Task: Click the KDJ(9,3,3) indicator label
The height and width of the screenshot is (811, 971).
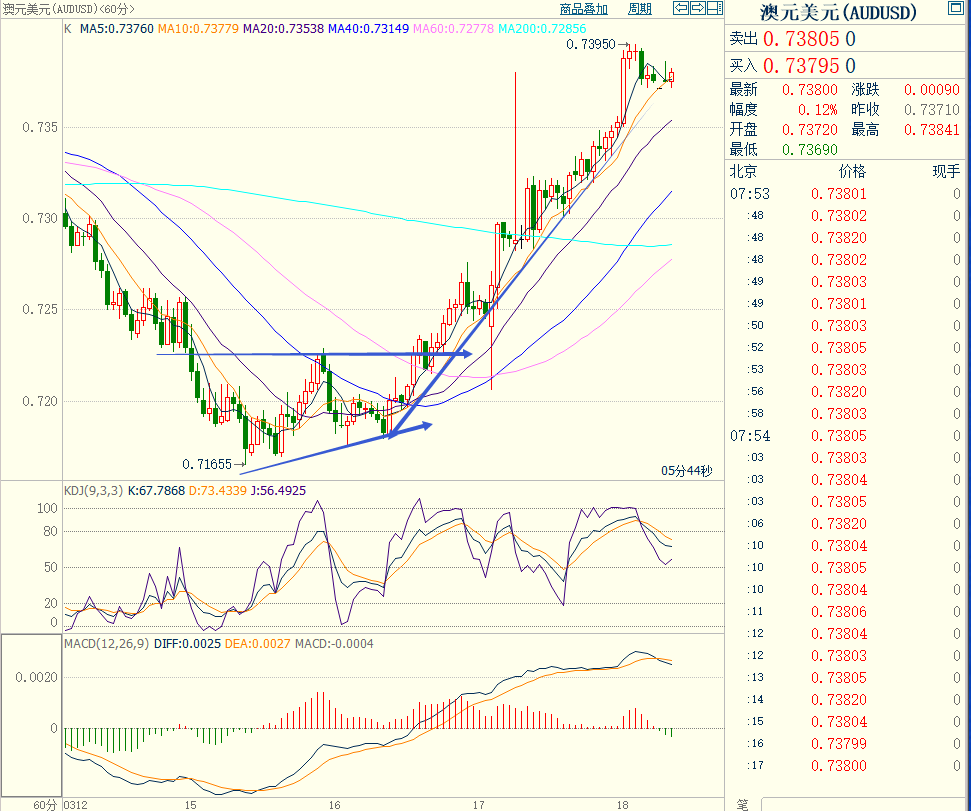Action: pyautogui.click(x=94, y=491)
